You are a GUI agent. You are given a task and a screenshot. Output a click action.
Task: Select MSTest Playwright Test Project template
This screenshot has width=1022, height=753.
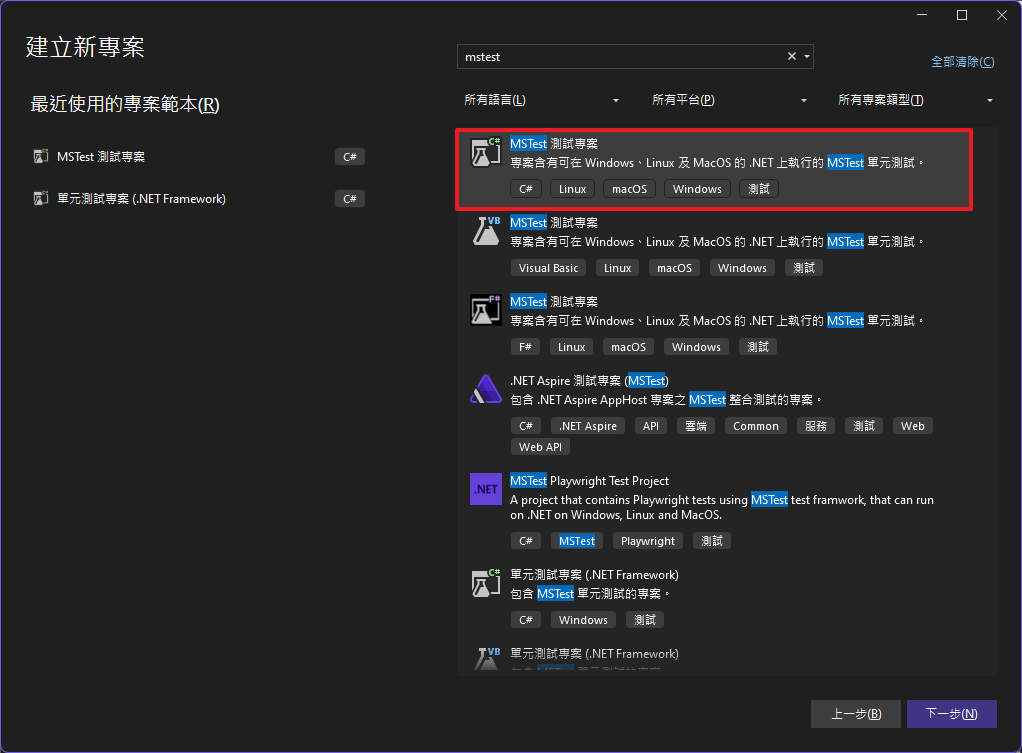[589, 480]
